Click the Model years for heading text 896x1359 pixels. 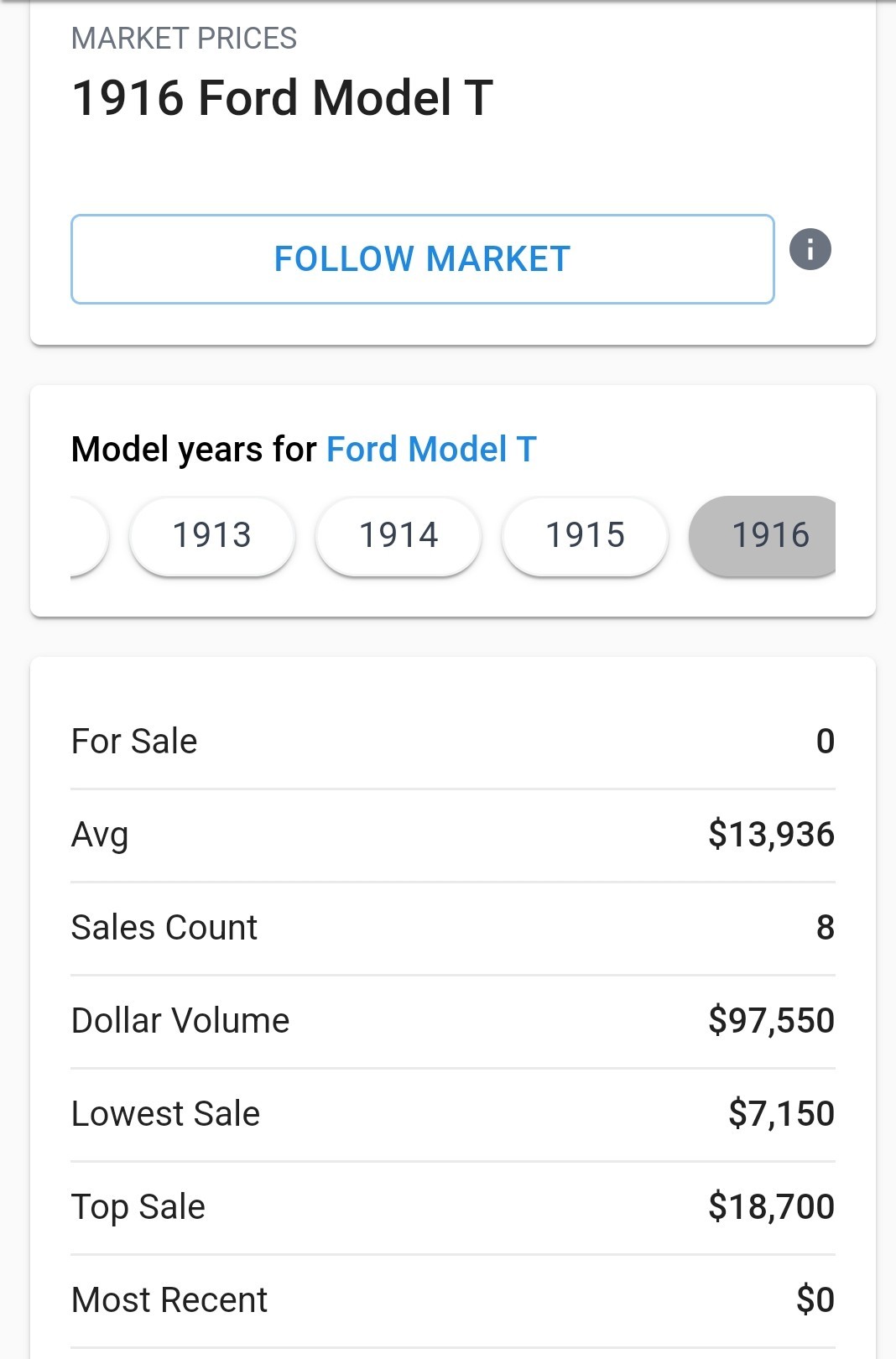point(194,449)
